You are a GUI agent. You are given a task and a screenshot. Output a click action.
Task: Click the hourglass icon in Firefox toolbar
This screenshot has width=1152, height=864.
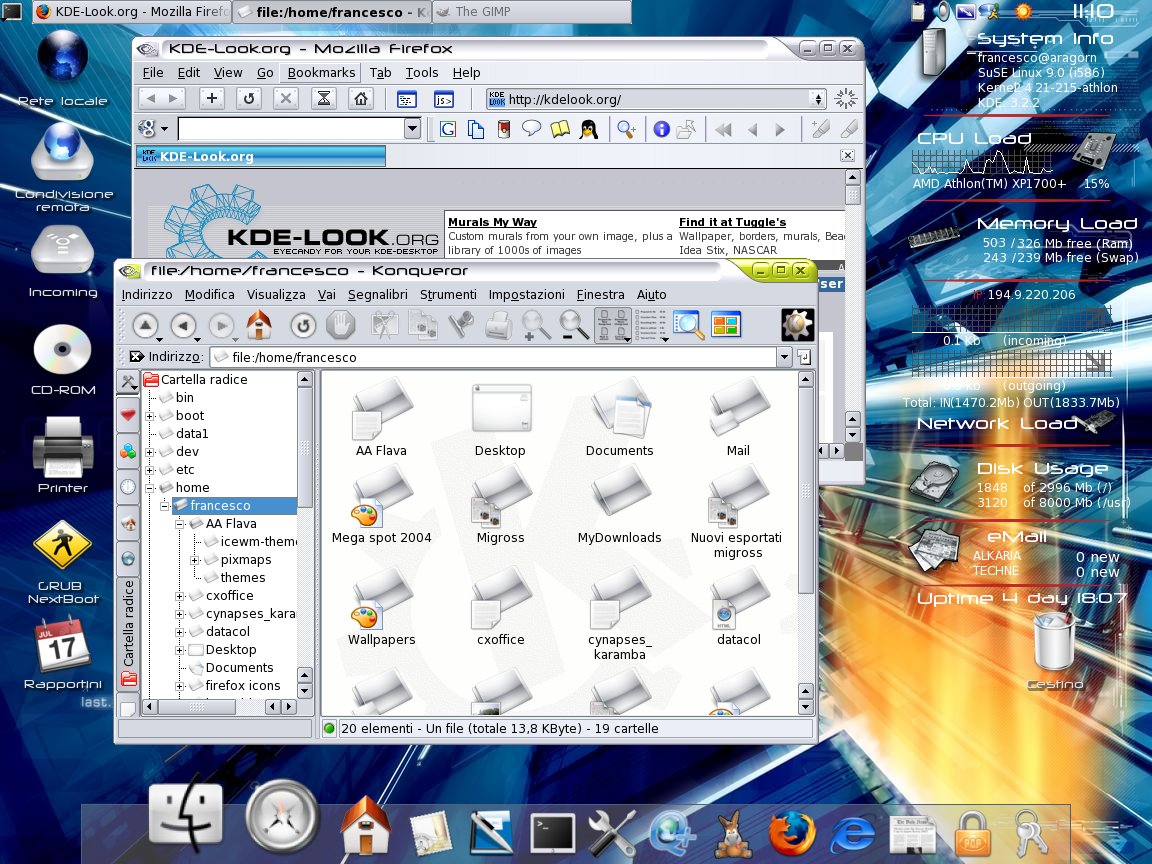pos(323,98)
